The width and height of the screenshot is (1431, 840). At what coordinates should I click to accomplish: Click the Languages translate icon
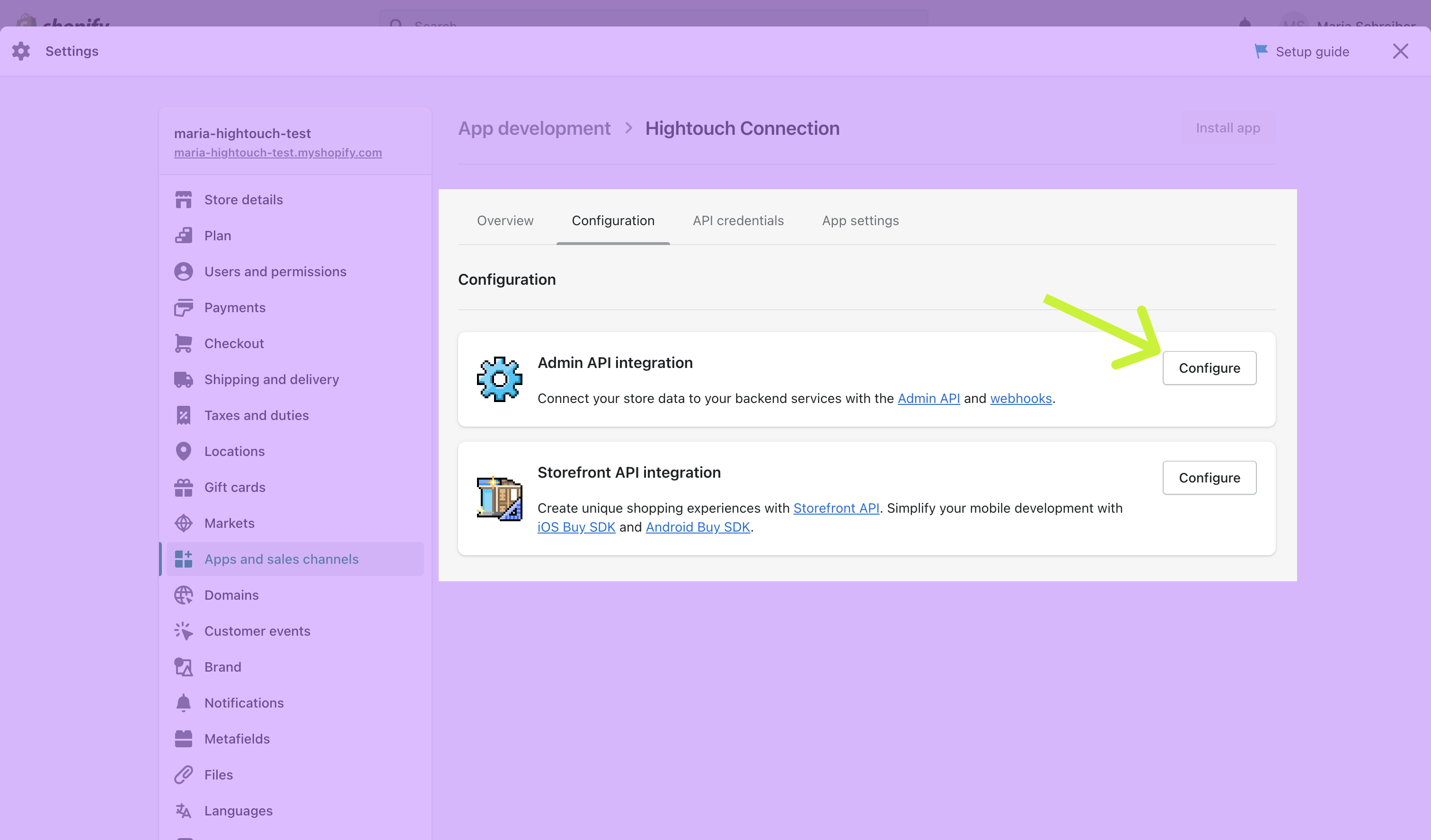click(x=184, y=811)
